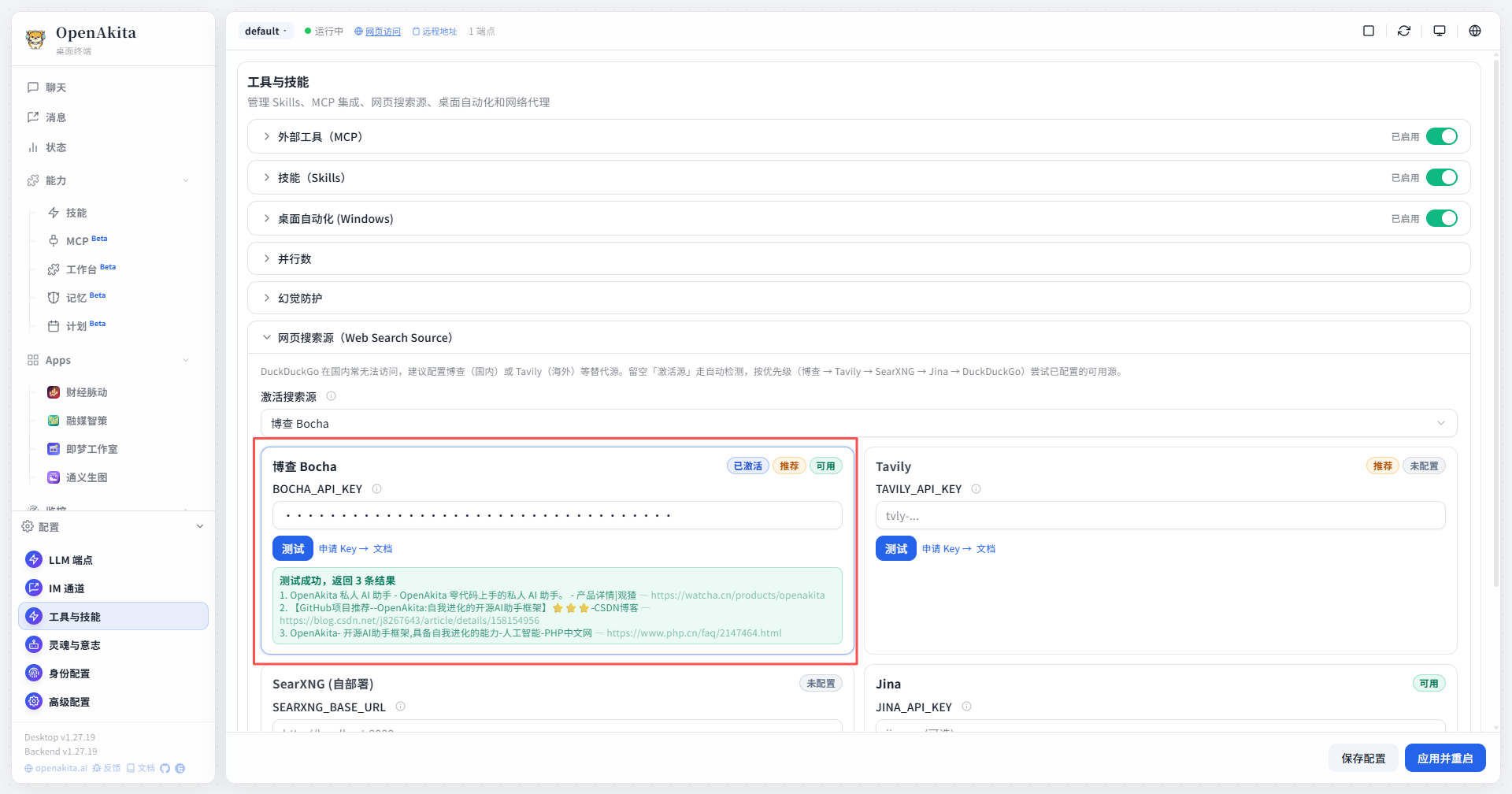Screen dimensions: 1512x794
Task: Open the 高级配置 config page
Action: point(113,701)
